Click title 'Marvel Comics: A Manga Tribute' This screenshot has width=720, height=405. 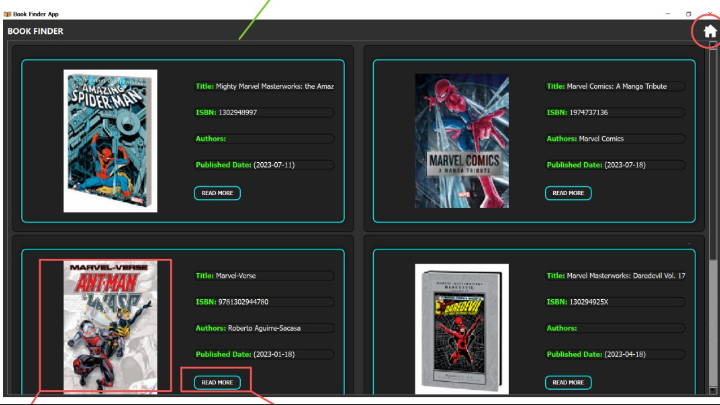[615, 86]
